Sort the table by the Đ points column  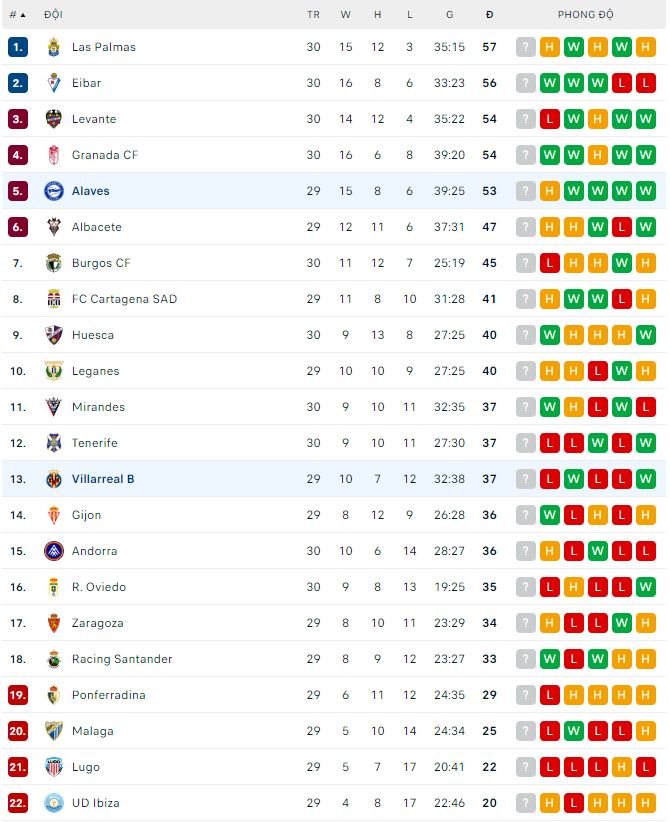point(489,15)
